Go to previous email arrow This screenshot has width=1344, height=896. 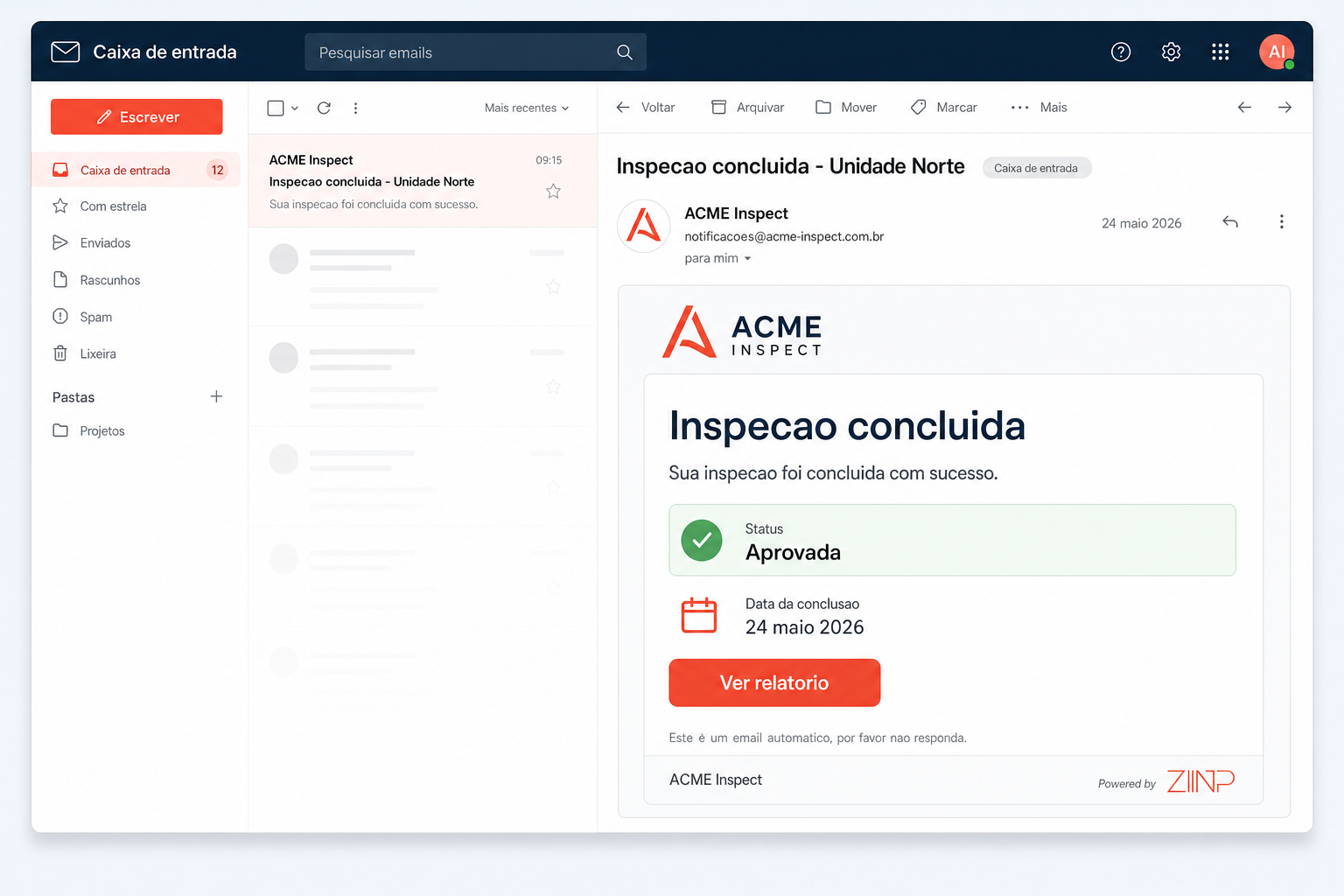click(1244, 108)
